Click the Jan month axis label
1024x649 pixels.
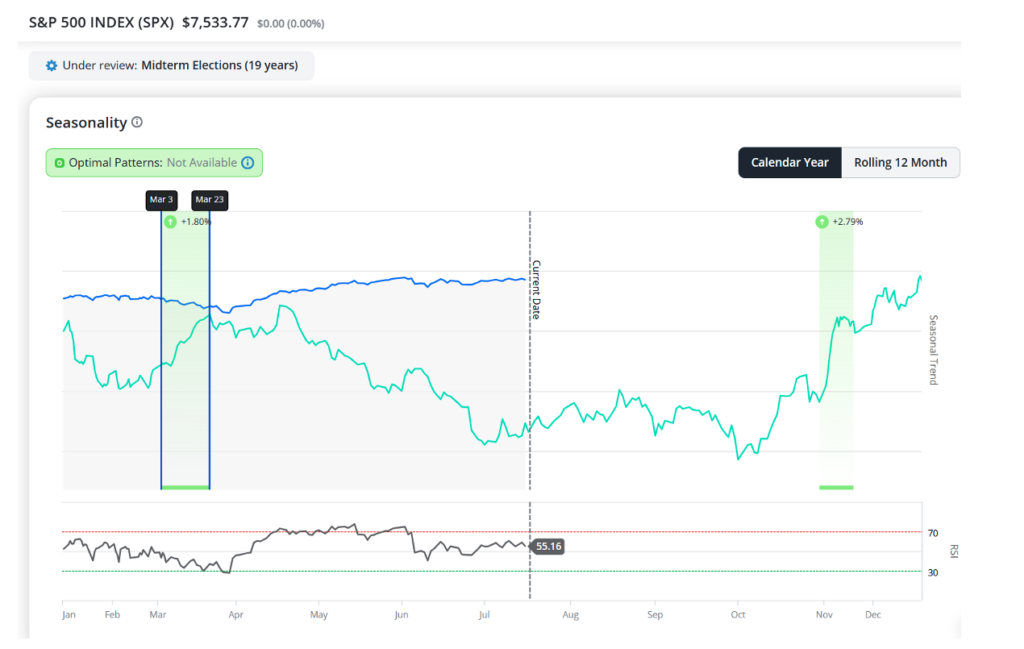point(69,615)
